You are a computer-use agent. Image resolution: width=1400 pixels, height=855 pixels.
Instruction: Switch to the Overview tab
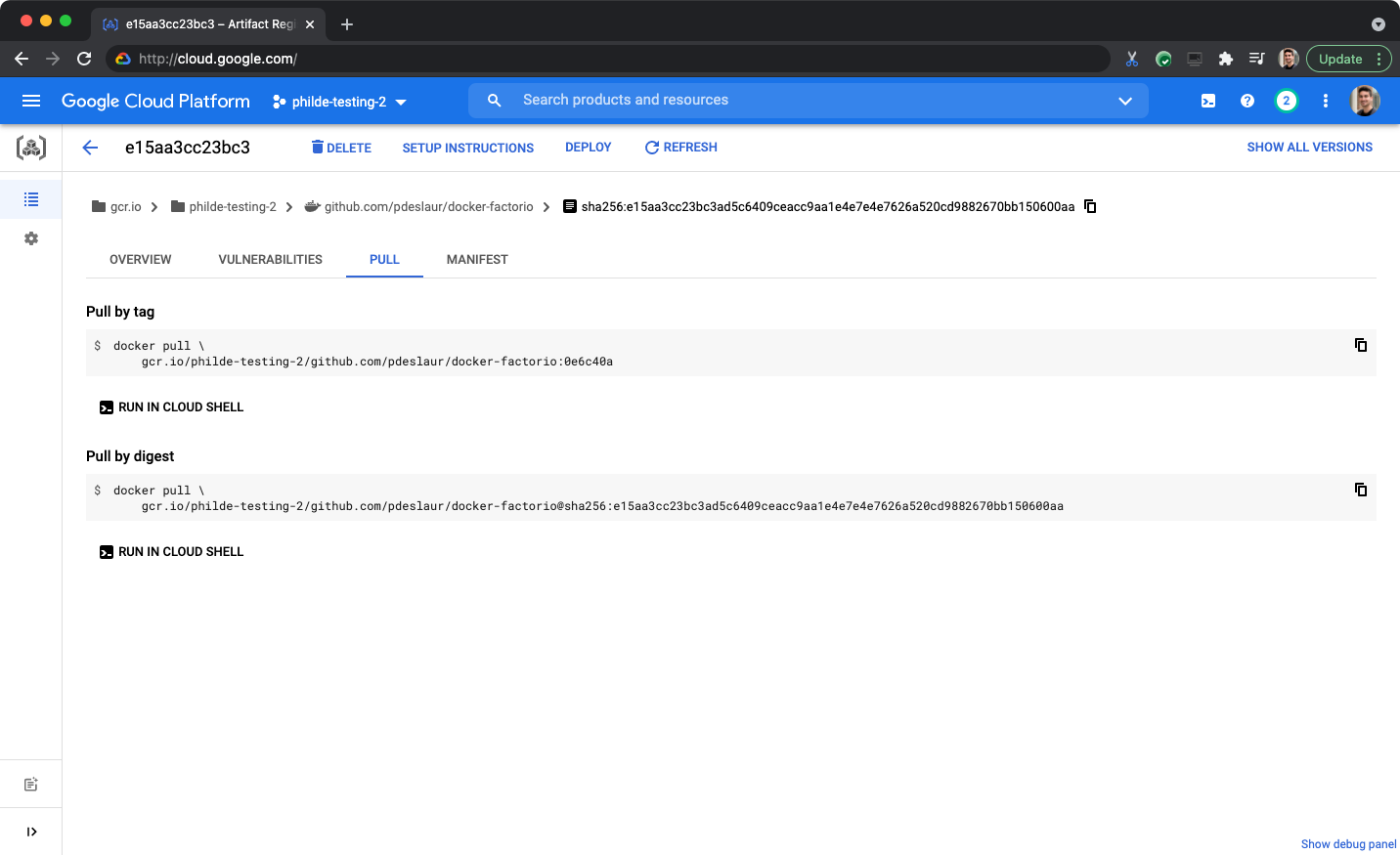141,260
